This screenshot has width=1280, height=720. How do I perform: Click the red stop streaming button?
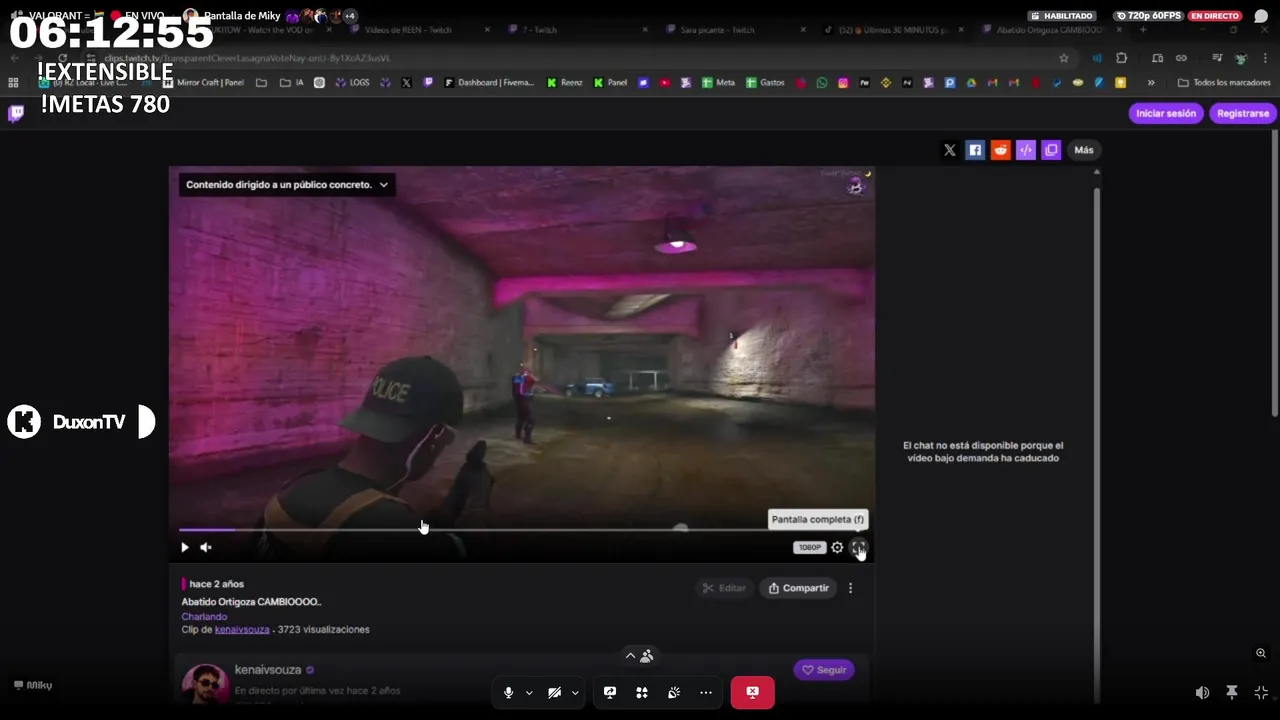752,692
